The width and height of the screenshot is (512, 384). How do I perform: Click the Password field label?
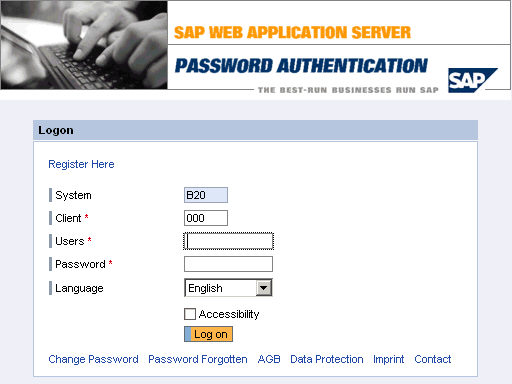tap(80, 264)
